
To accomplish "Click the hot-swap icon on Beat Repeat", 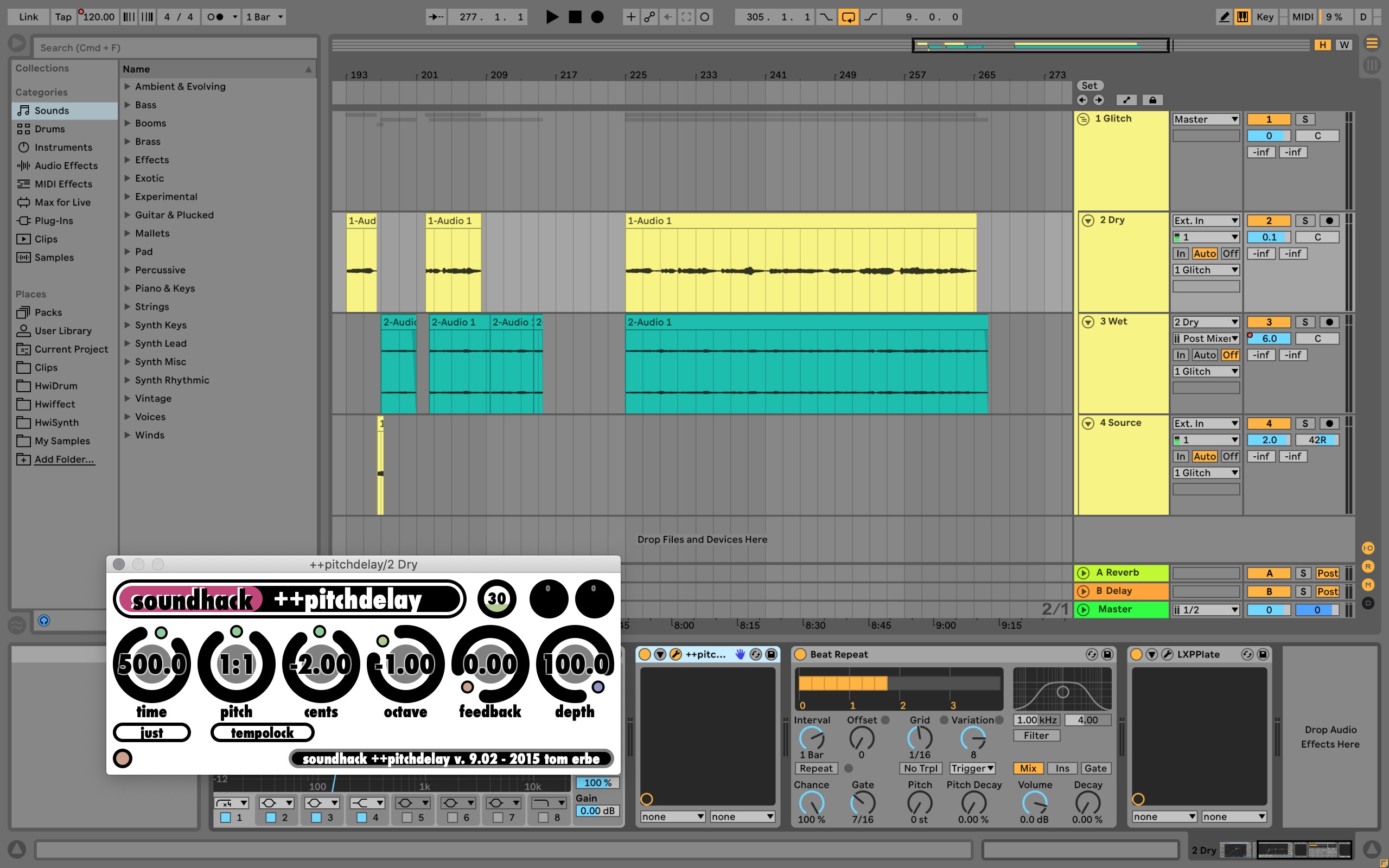I will tap(1092, 654).
